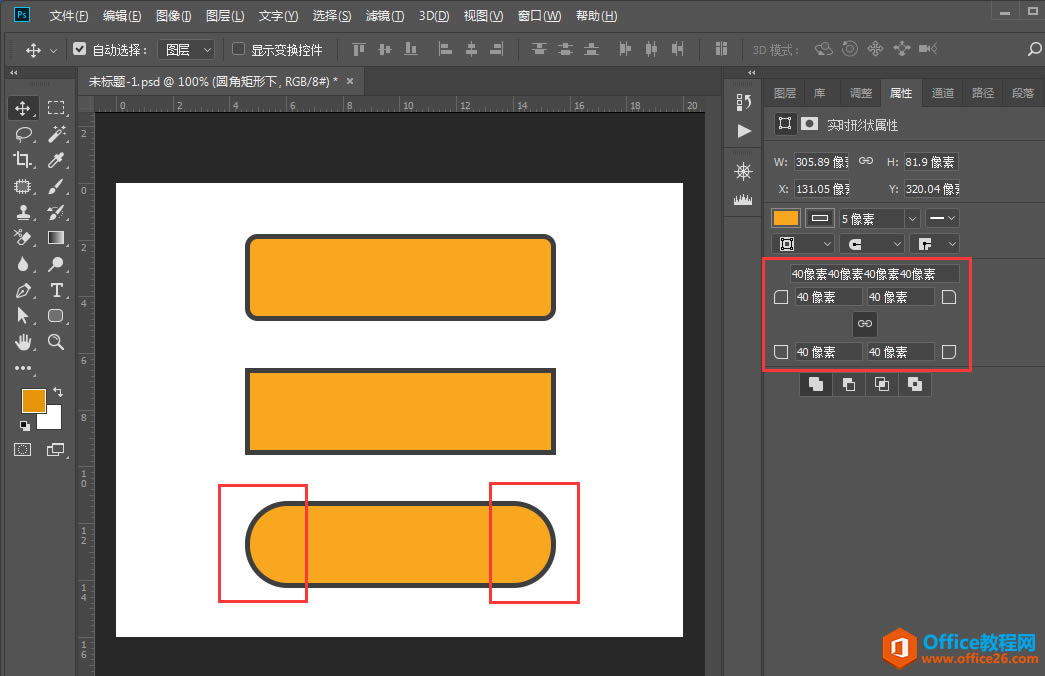Select the Rounded Rectangle shape tool
The width and height of the screenshot is (1045, 676).
click(x=56, y=315)
